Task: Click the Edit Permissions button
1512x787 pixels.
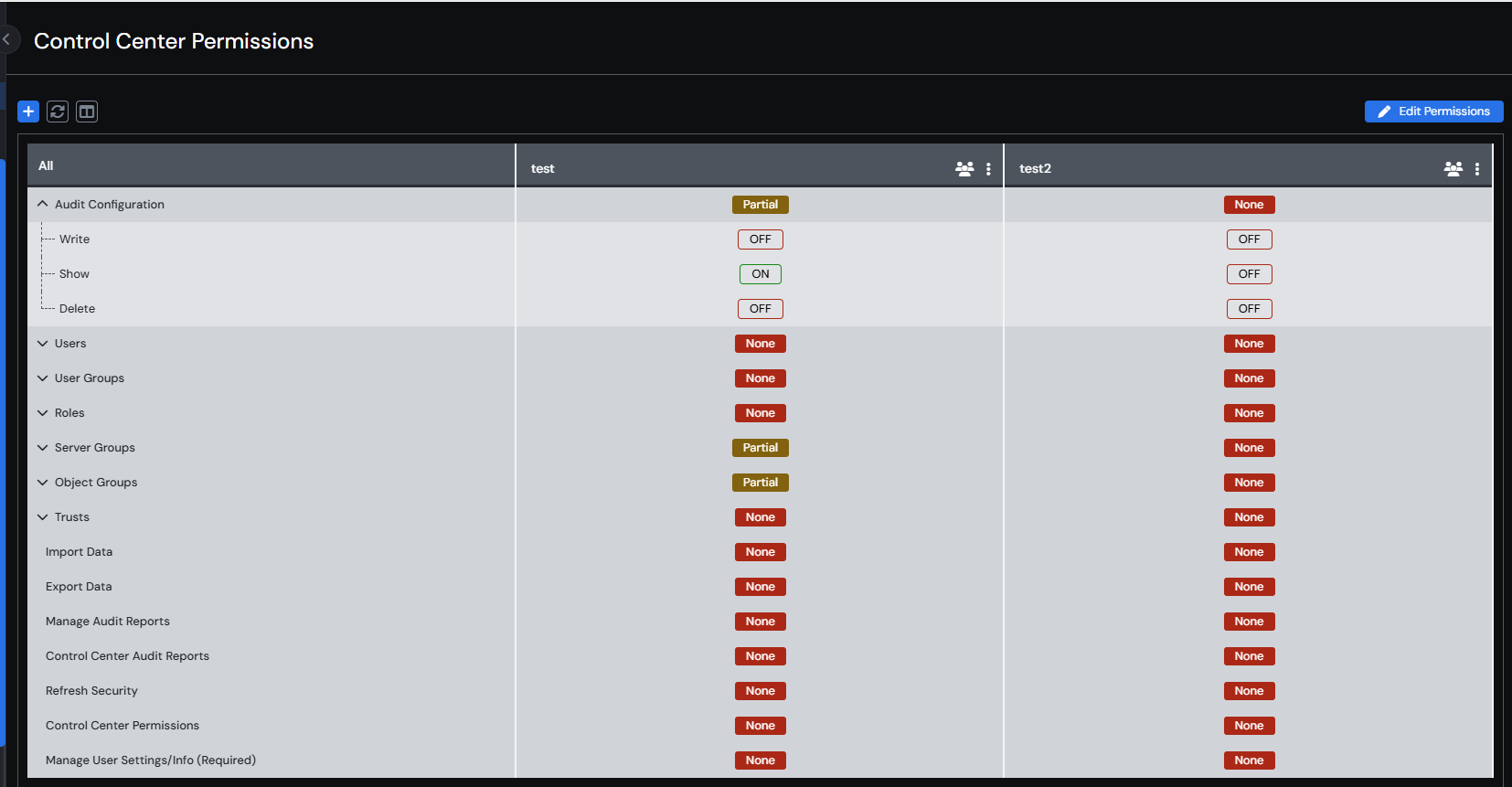Action: click(1433, 112)
